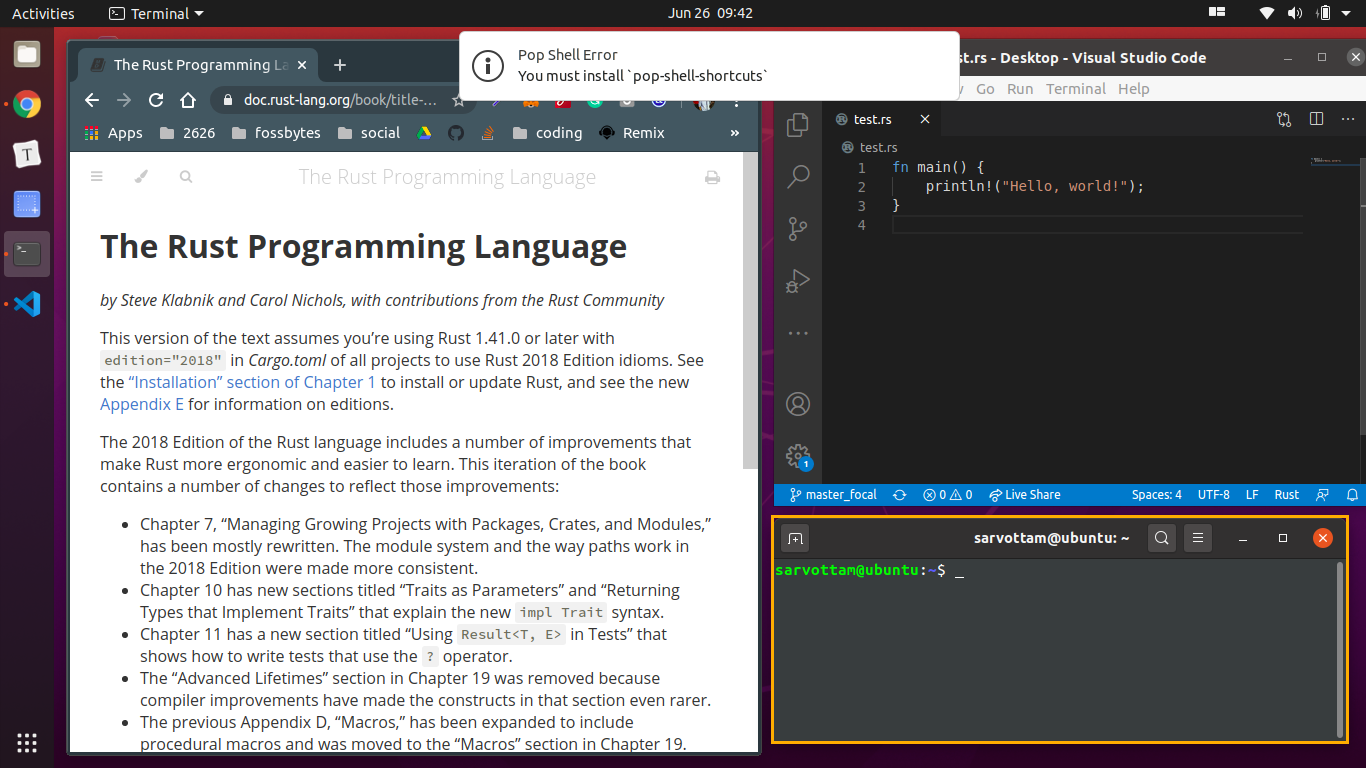Show more bookmarks chevron in Chrome

[x=735, y=133]
